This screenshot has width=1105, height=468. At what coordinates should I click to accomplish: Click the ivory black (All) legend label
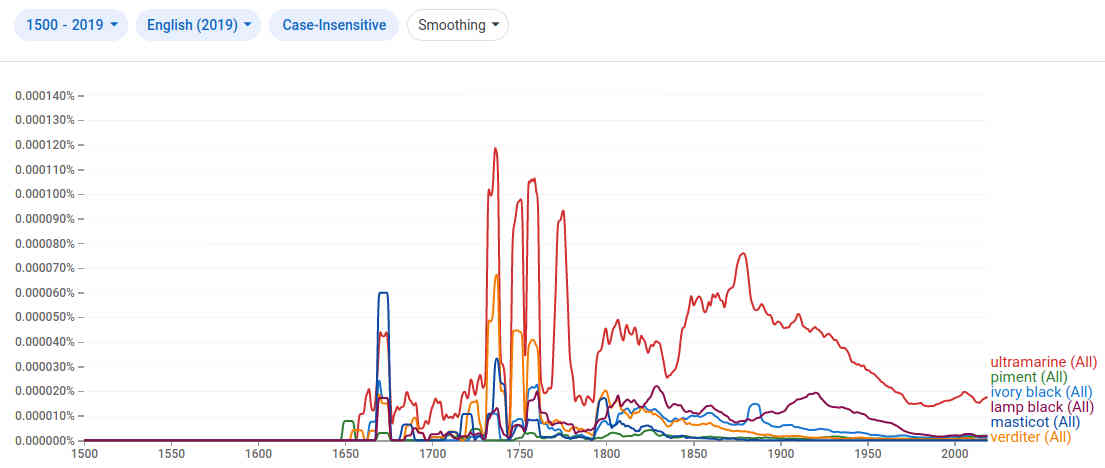click(x=1041, y=392)
